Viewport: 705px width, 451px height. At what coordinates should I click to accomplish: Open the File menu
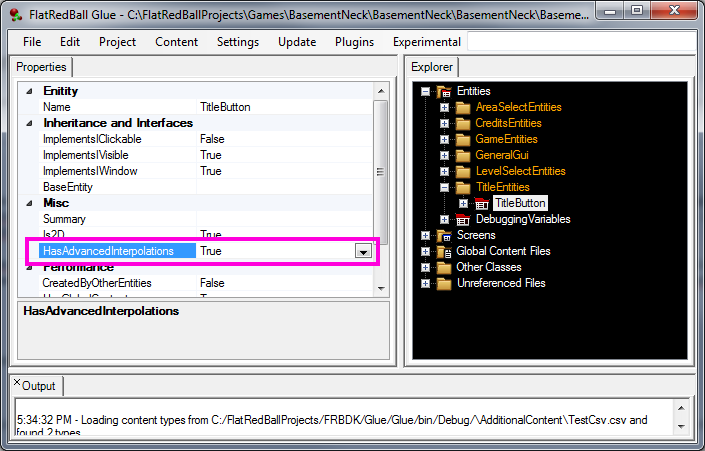point(32,42)
